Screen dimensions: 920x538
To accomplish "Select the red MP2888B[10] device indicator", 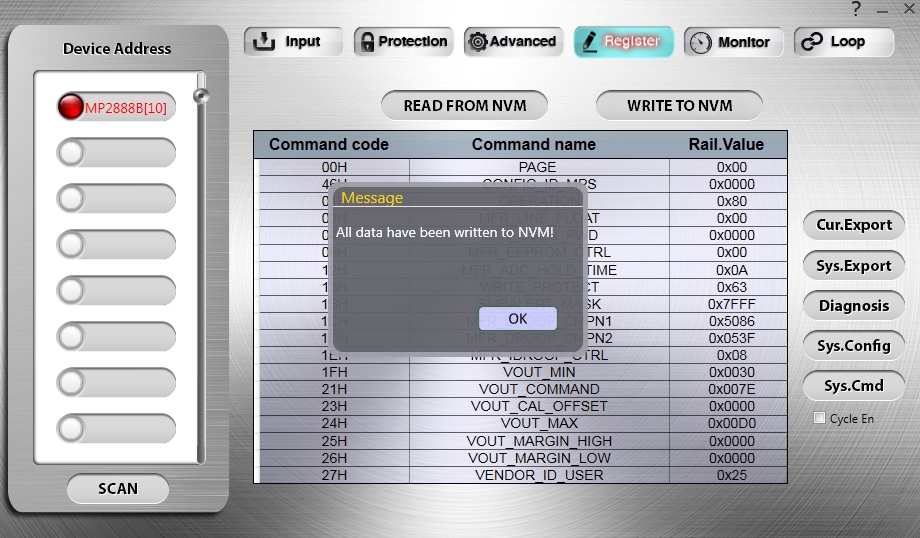I will tap(71, 107).
